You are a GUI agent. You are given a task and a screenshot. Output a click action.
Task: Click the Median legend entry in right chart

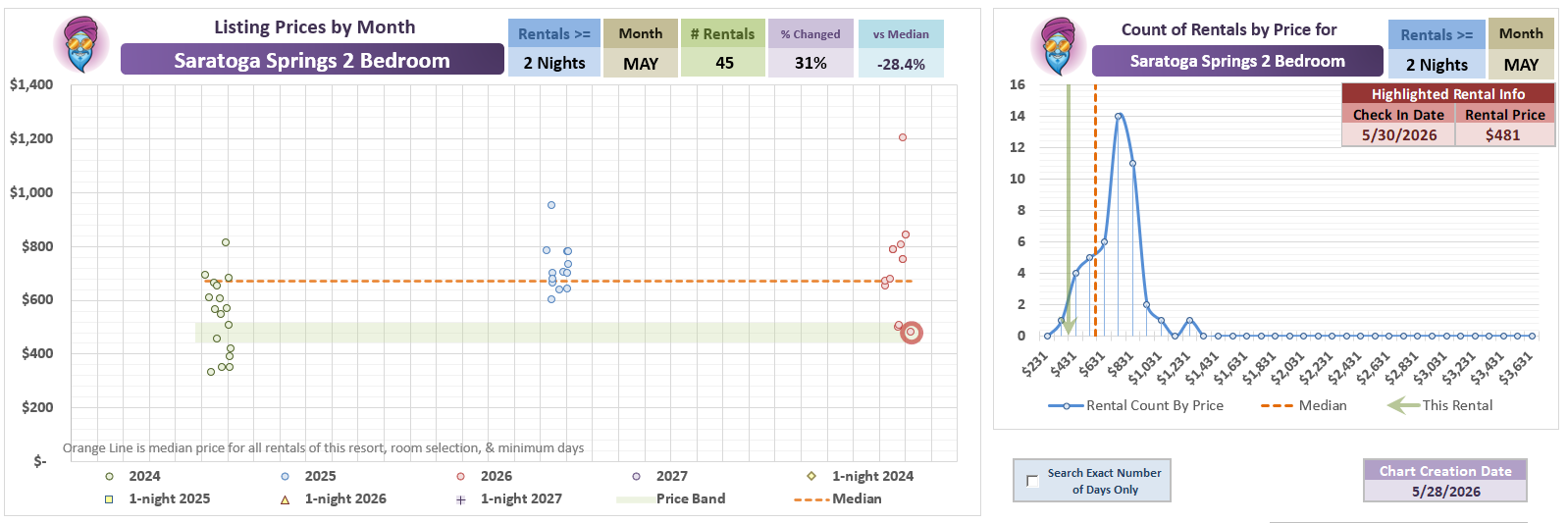pos(1304,405)
